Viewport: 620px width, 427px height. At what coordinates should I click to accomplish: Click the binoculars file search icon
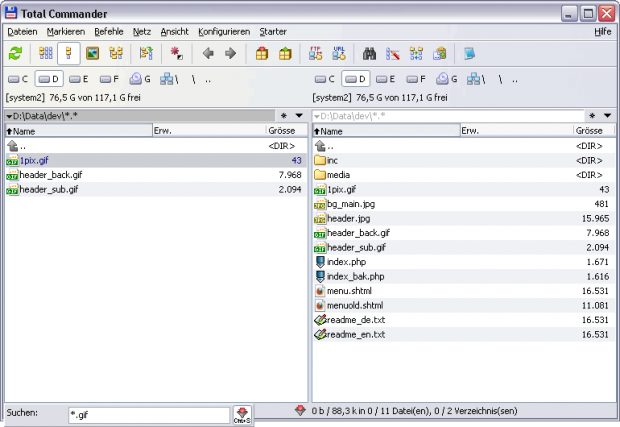pyautogui.click(x=369, y=53)
